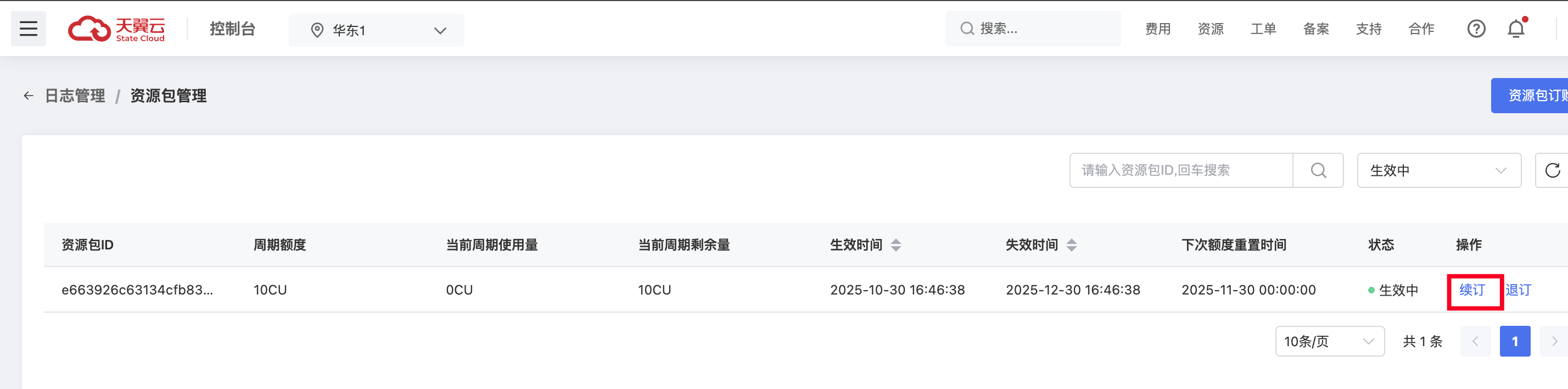
Task: Click the State Cloud logo
Action: (x=116, y=29)
